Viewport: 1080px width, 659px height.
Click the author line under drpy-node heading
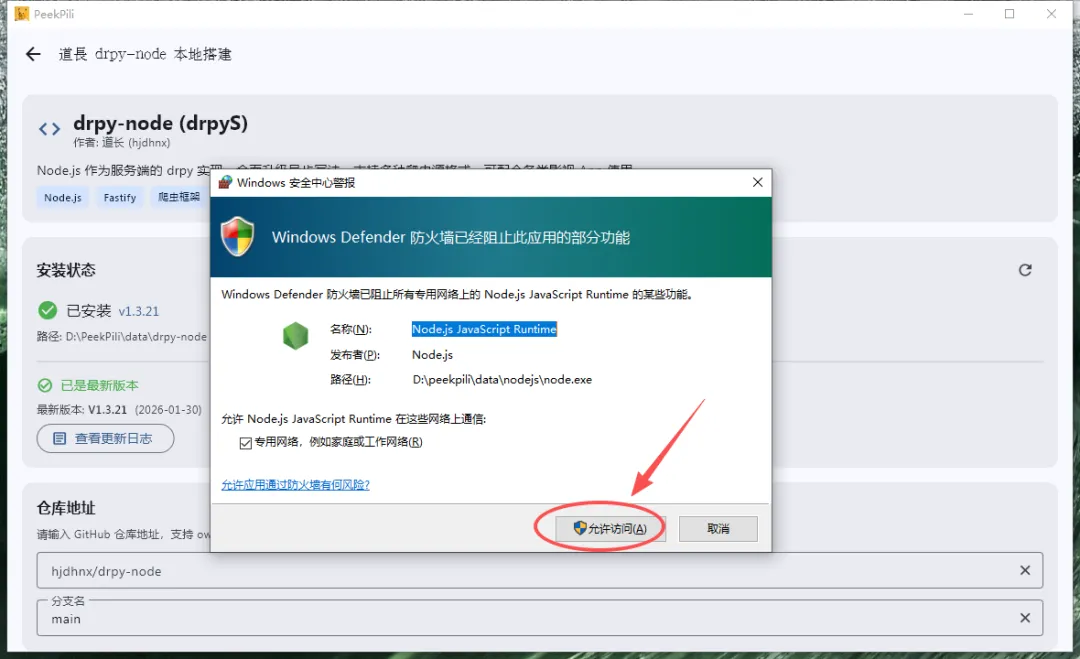122,143
